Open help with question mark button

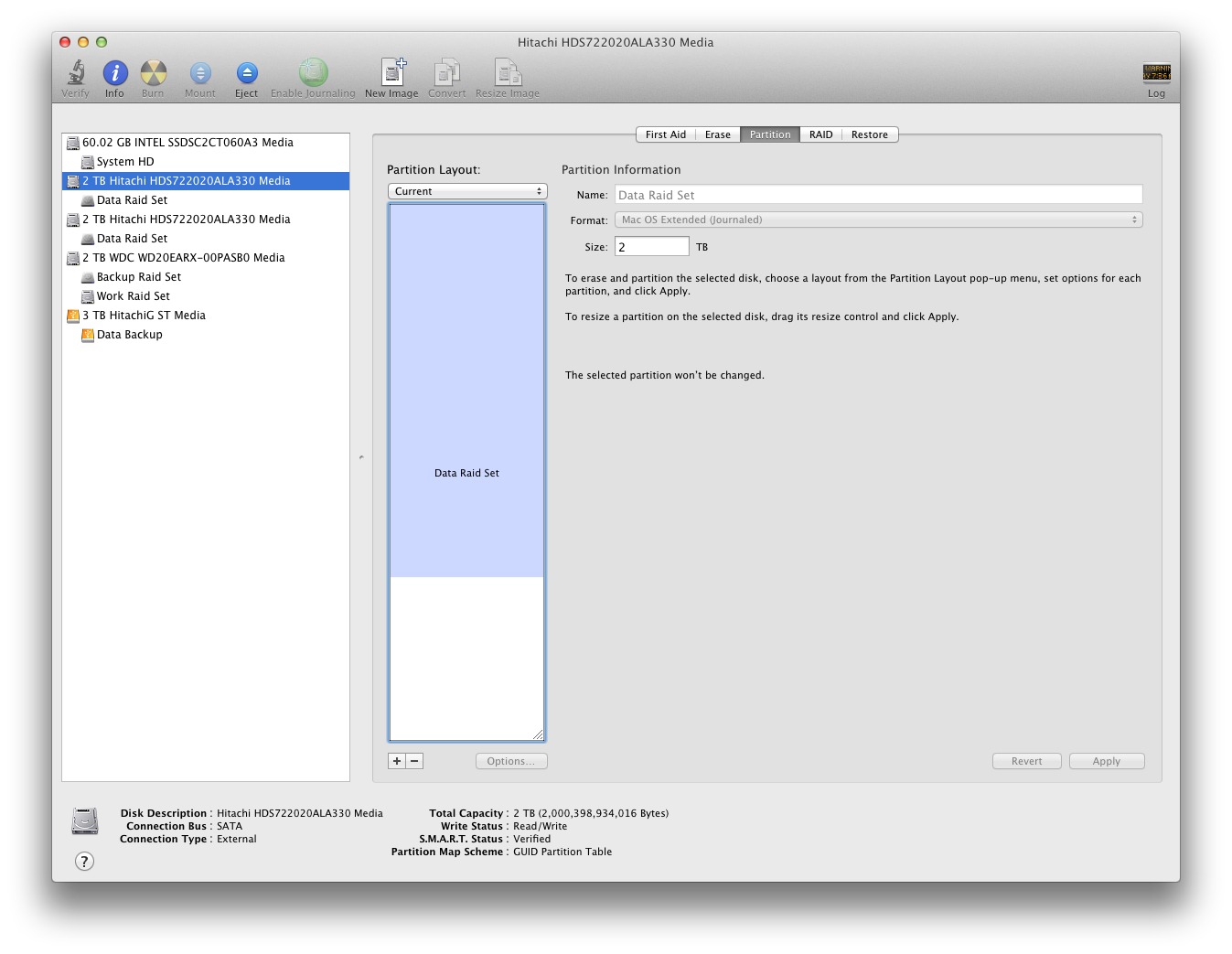pyautogui.click(x=84, y=861)
